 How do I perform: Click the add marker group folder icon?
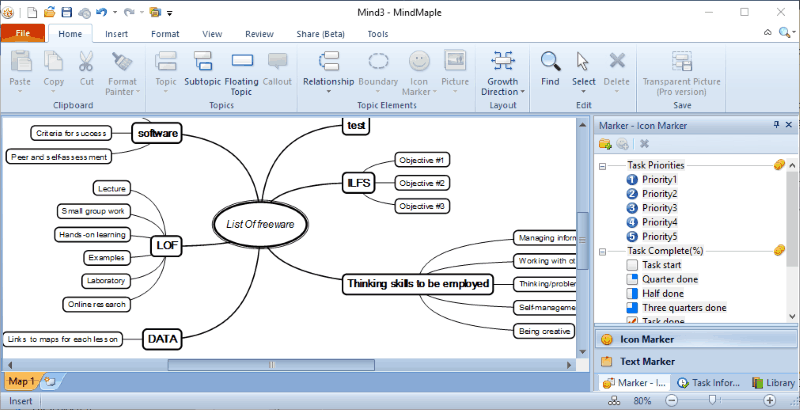[x=605, y=144]
